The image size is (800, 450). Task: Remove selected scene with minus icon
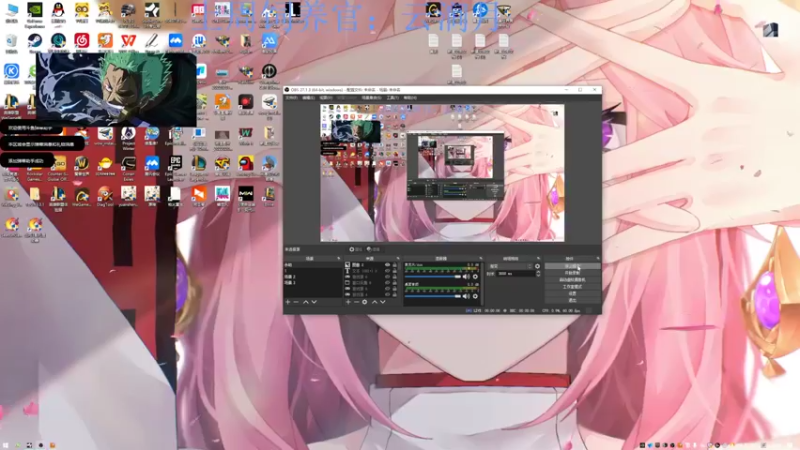[x=296, y=302]
